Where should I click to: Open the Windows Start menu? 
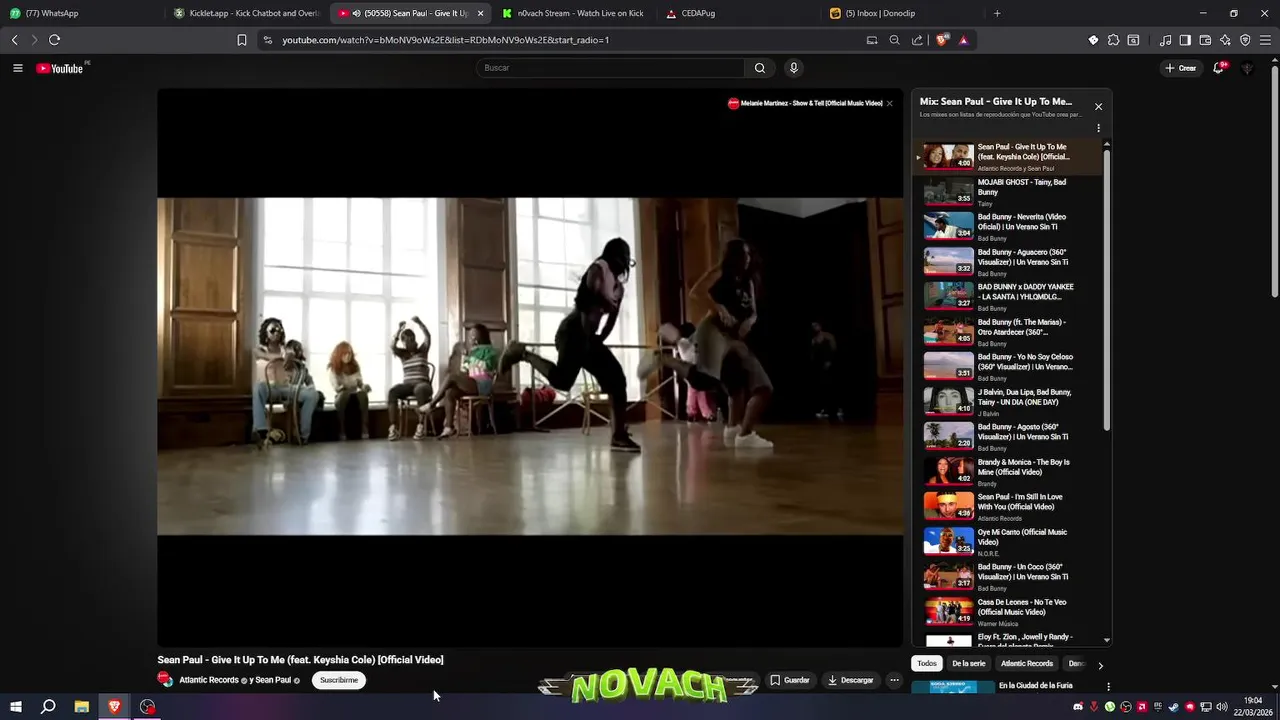15,707
